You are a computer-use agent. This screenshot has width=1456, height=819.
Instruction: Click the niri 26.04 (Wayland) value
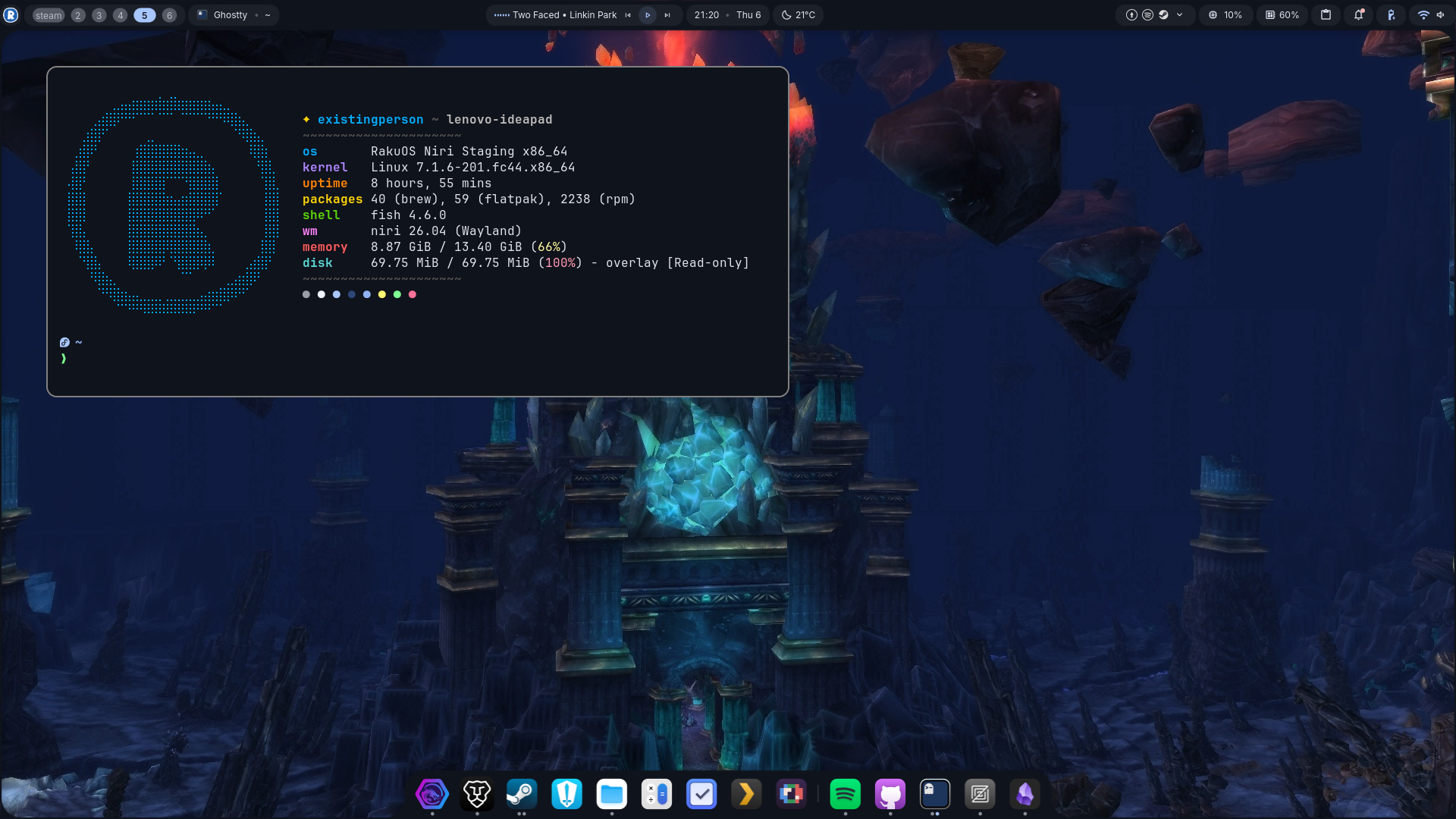click(446, 231)
